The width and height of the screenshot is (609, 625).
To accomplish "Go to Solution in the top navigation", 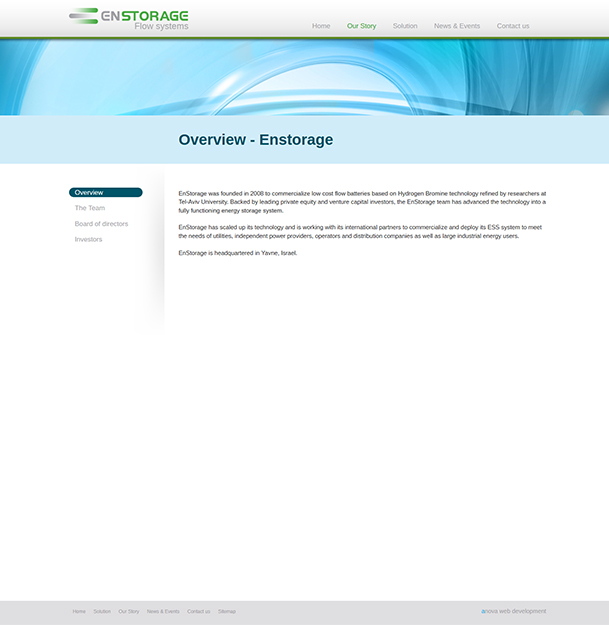I will (x=405, y=26).
